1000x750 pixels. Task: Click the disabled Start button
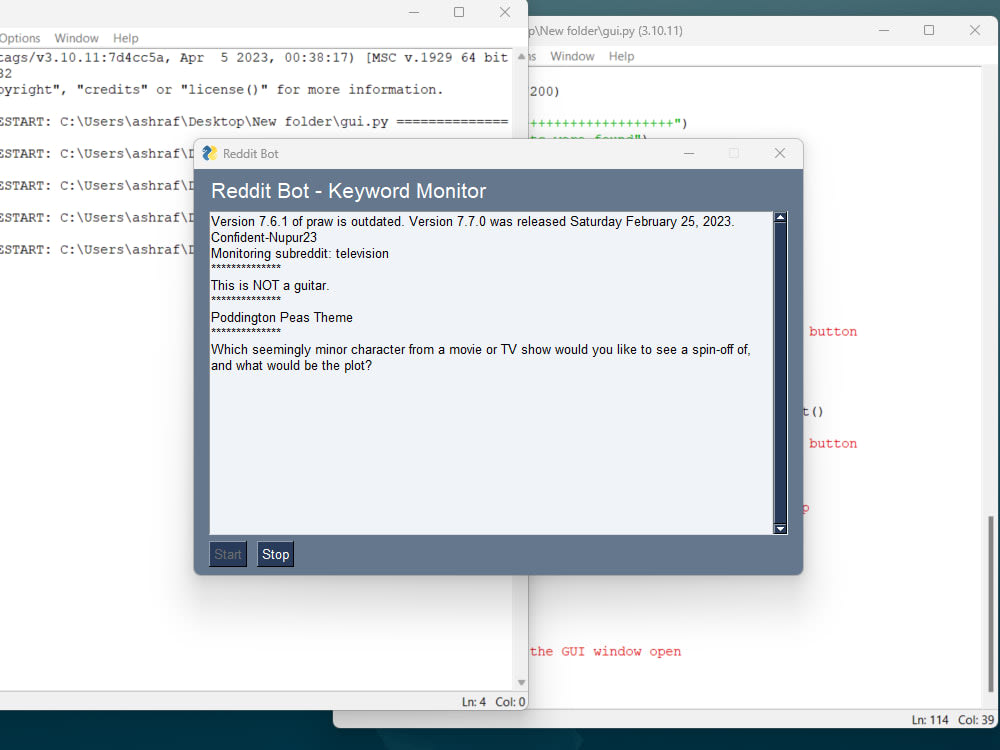tap(227, 553)
